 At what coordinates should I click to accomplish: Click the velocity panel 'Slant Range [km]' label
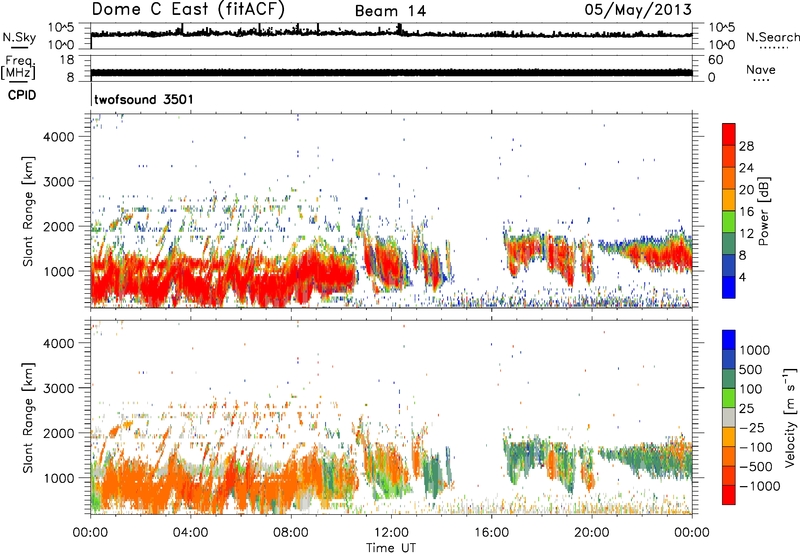pos(28,418)
